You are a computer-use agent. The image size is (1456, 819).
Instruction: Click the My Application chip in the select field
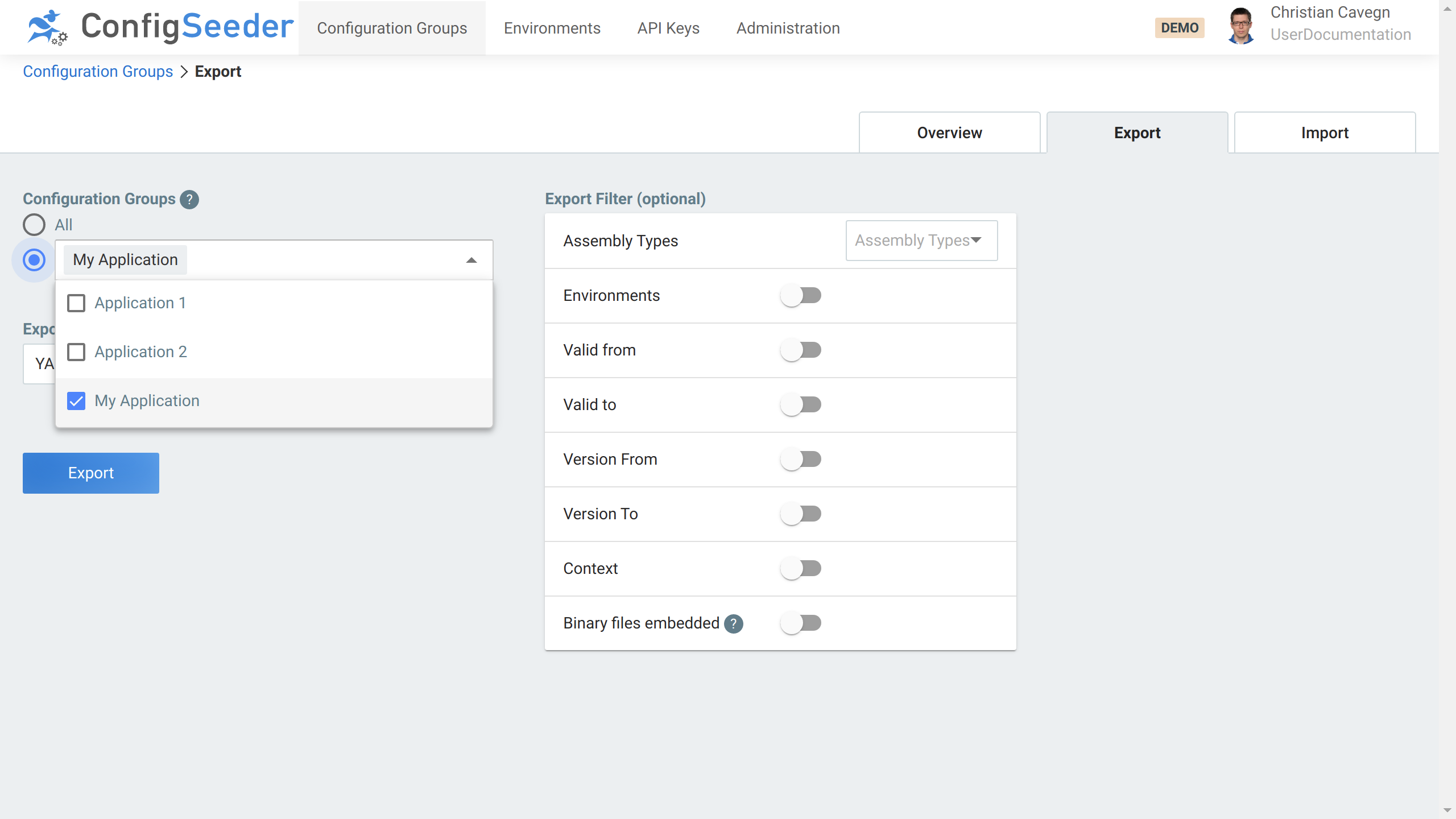125,259
